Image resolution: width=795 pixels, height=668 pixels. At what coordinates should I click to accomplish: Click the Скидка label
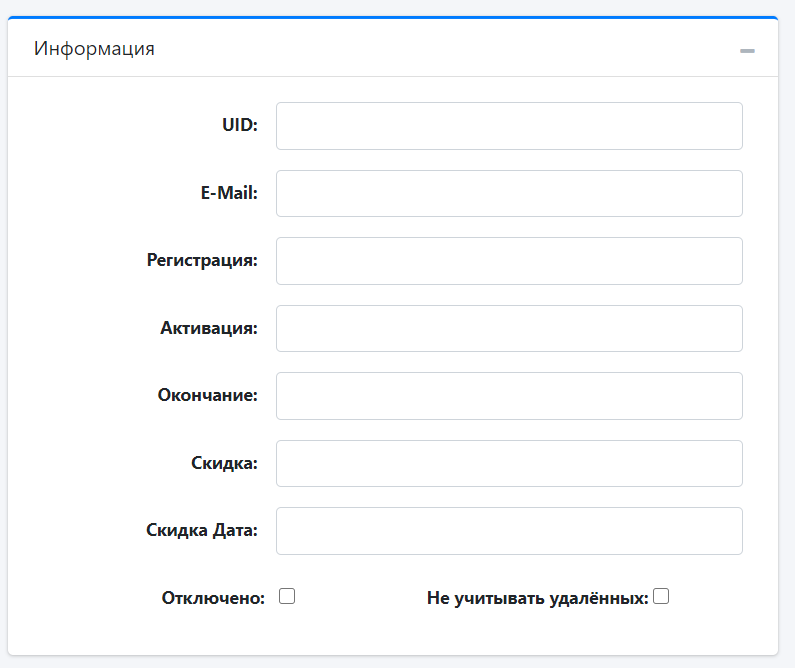225,463
